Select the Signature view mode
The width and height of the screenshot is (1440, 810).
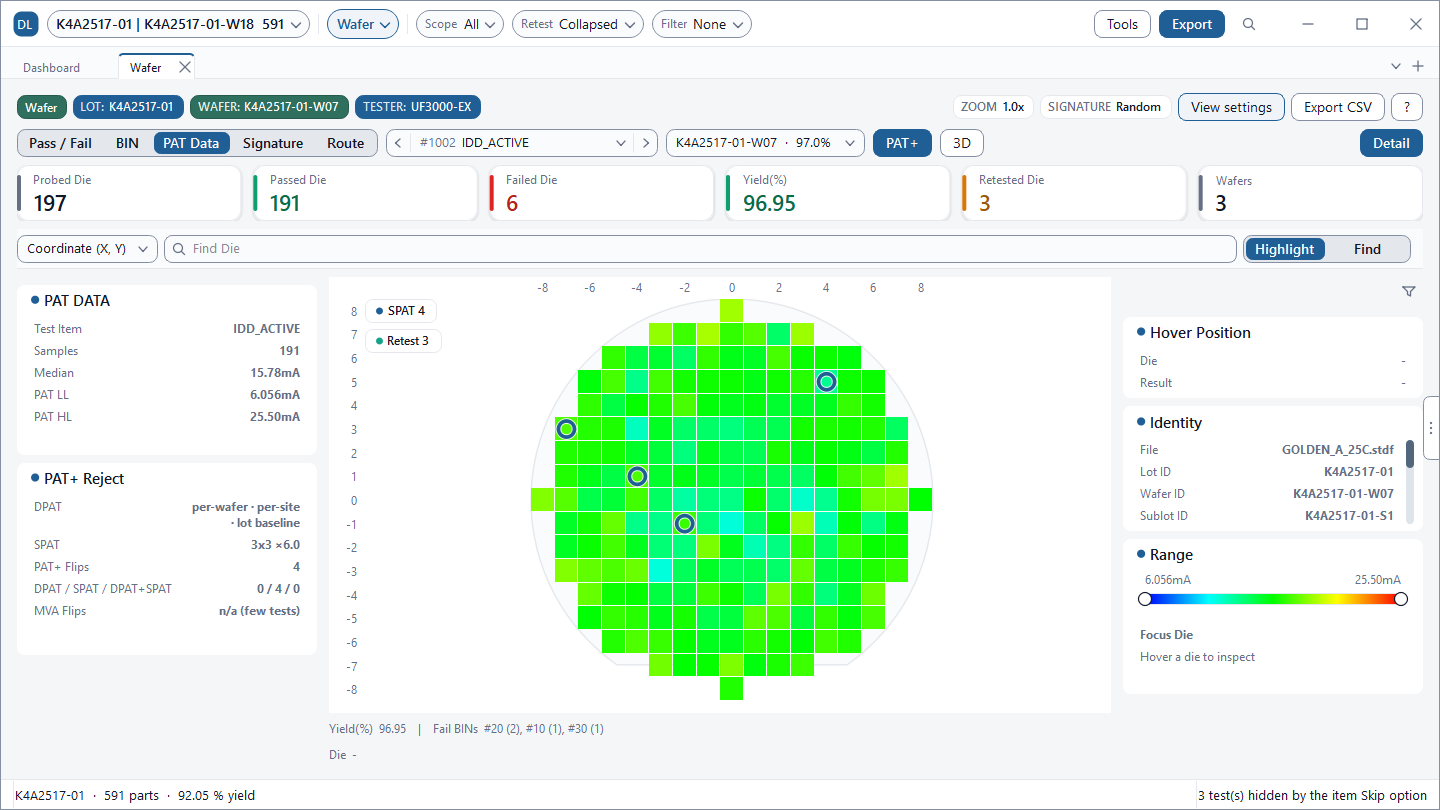[273, 143]
